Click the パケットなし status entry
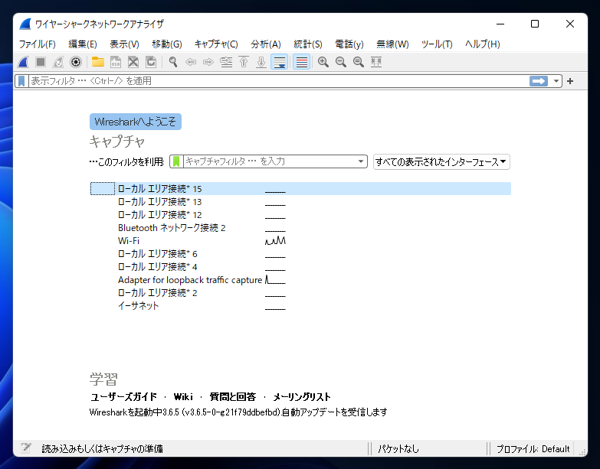This screenshot has width=600, height=469. click(x=398, y=448)
